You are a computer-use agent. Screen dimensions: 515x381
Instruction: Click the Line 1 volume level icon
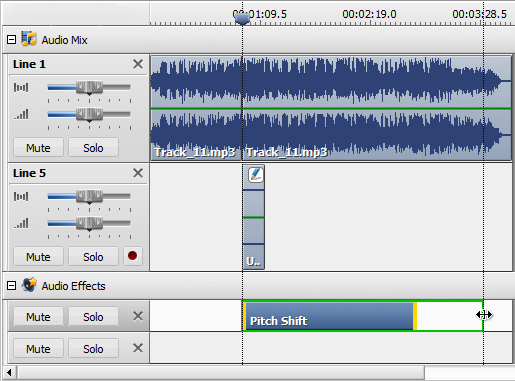[21, 114]
